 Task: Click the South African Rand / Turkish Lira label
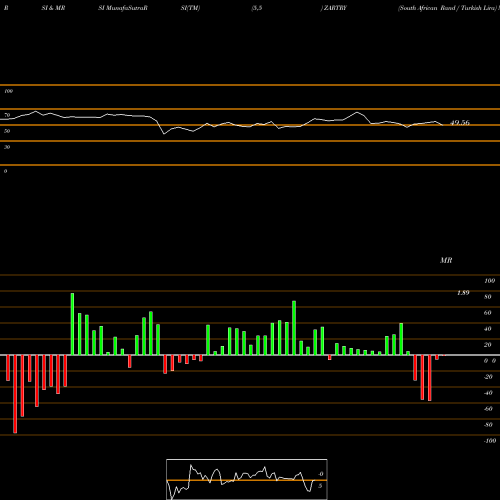coord(447,8)
